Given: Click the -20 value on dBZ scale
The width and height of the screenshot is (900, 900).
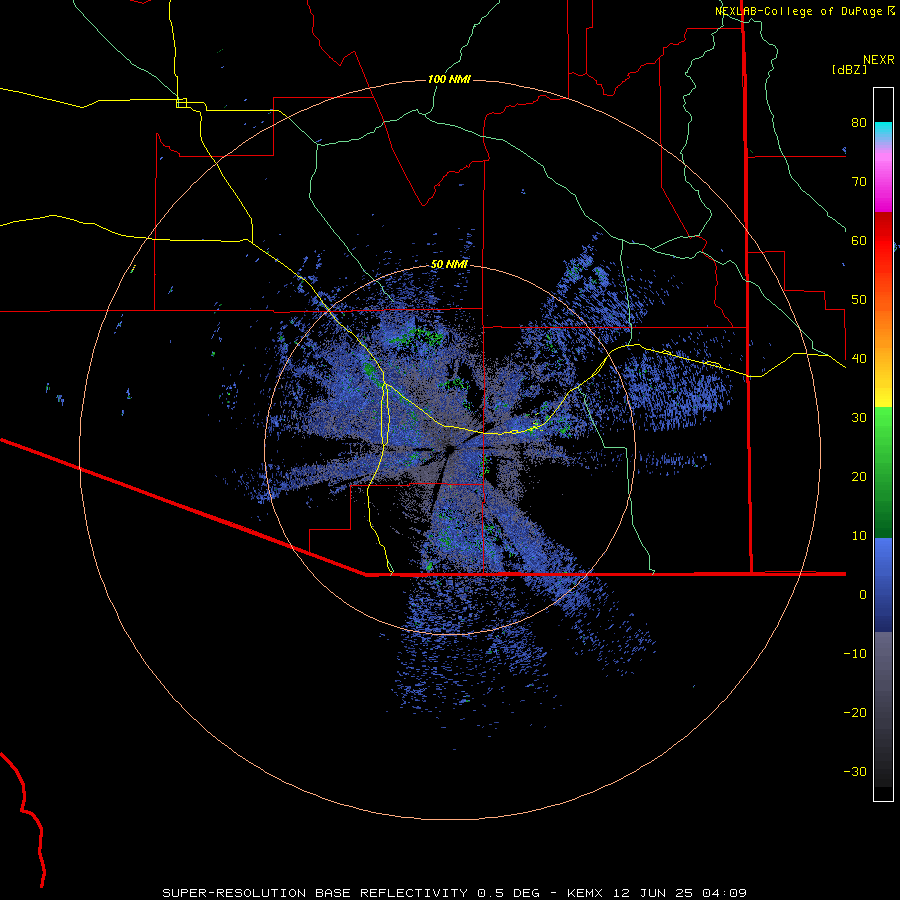Looking at the screenshot, I should click(855, 713).
